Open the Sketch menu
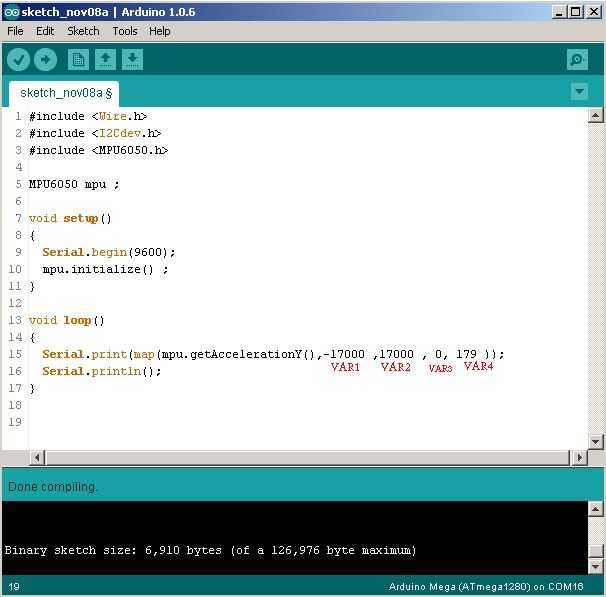 click(x=83, y=31)
